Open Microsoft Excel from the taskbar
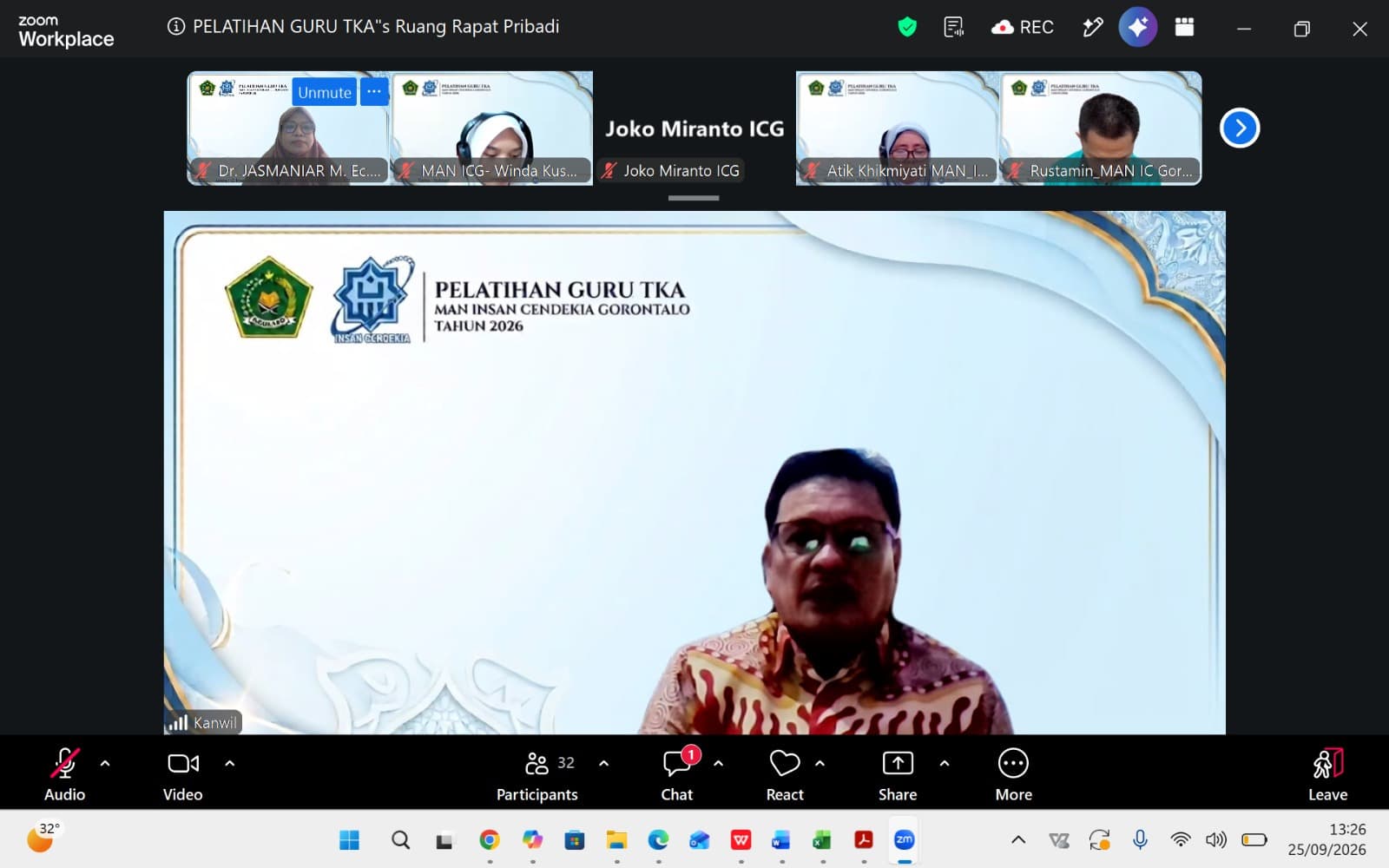Screen dimensions: 1389x868 822,840
